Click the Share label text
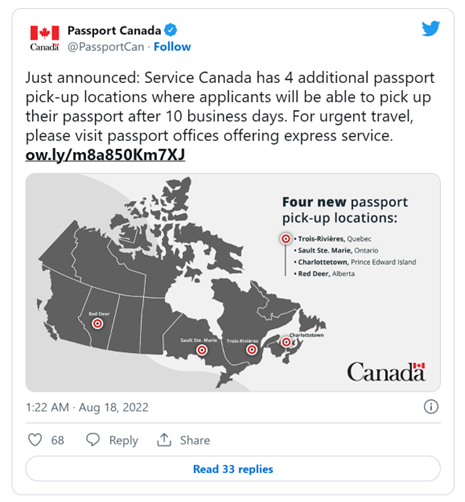The height and width of the screenshot is (502, 465). [195, 440]
